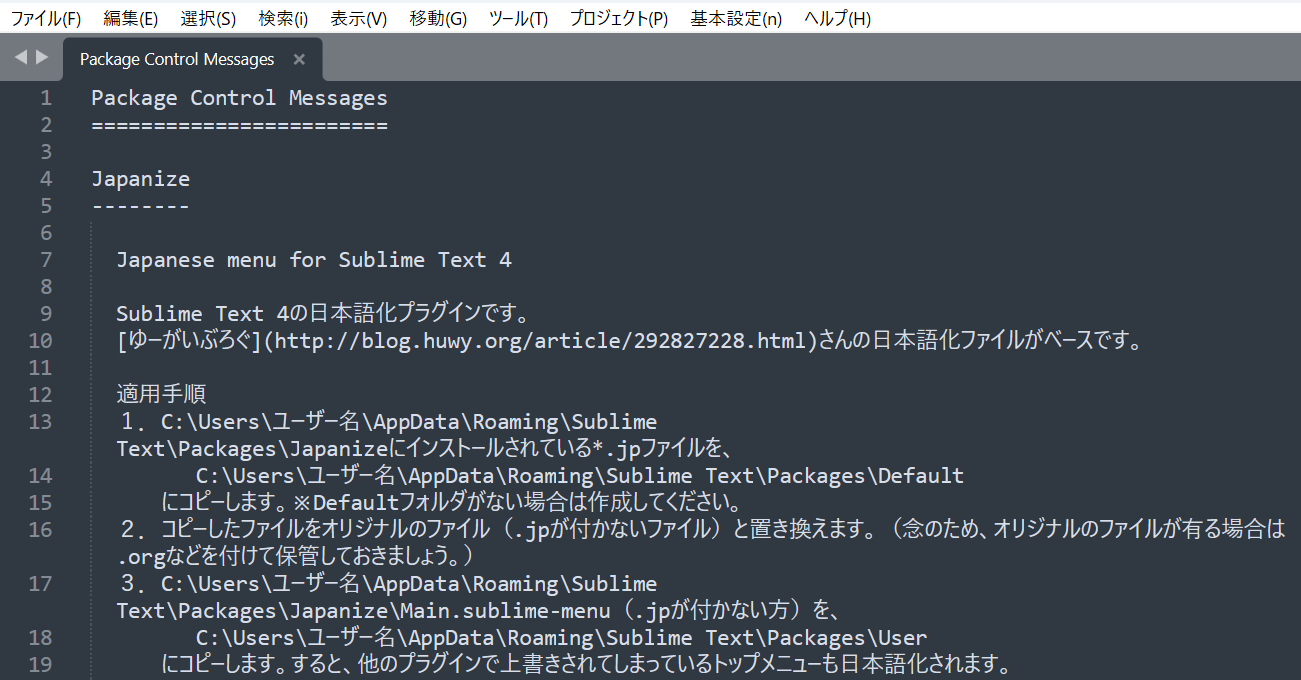Screen dimensions: 1301x680
Task: Open the 移動(G) menu
Action: (x=437, y=17)
